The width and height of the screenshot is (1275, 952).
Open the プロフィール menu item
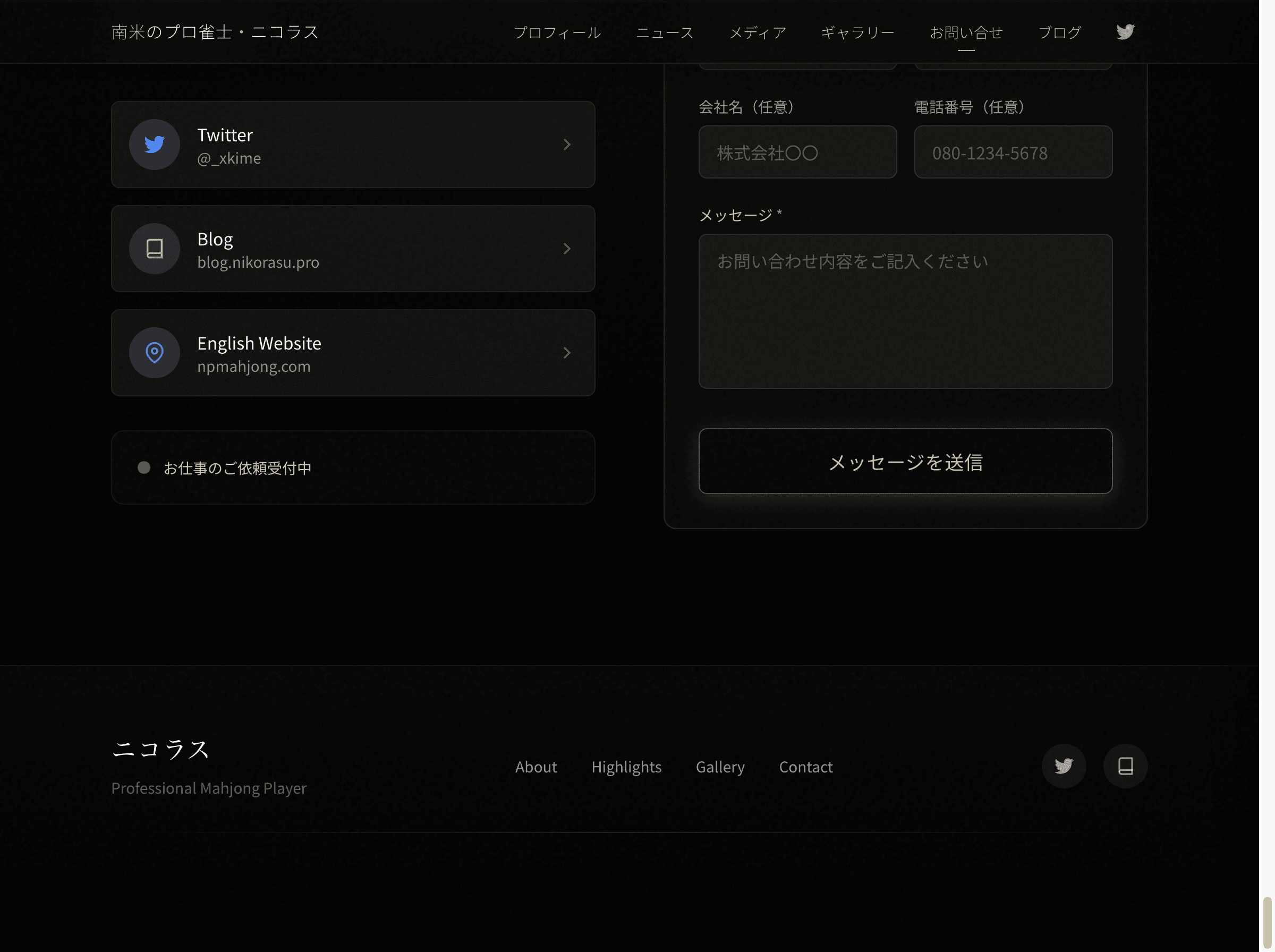557,32
